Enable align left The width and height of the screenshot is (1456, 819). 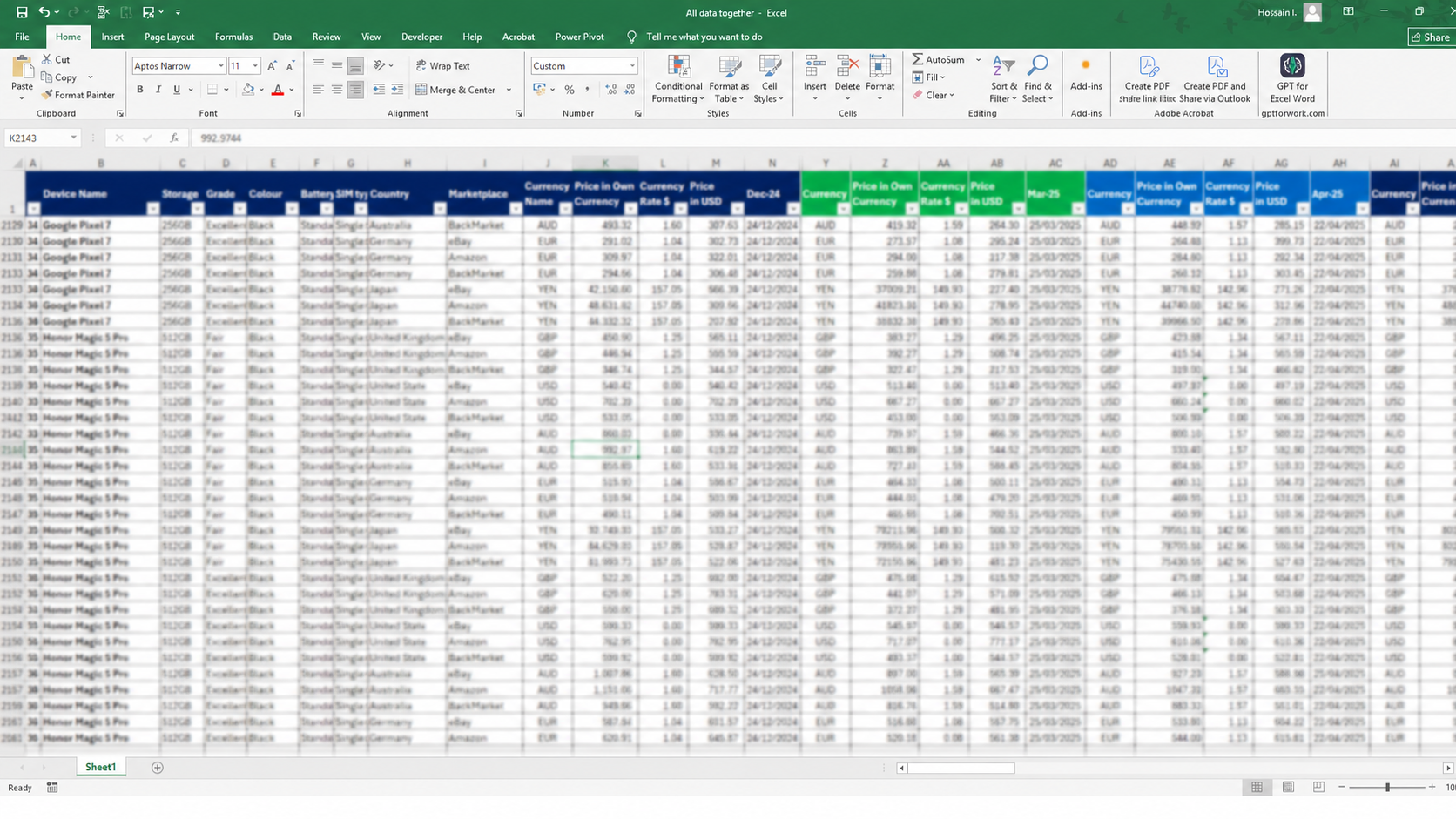pos(318,90)
